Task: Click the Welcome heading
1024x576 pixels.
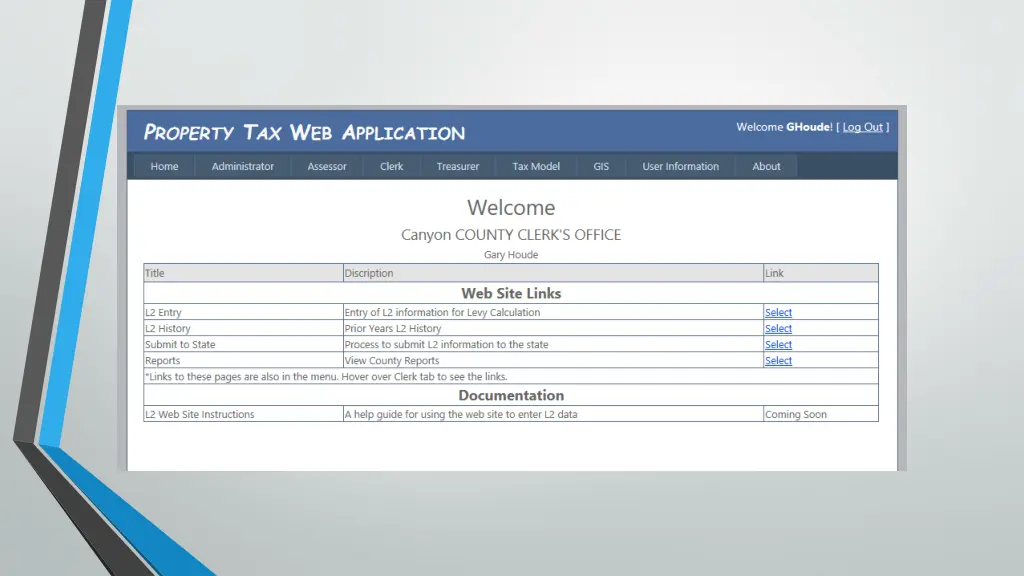Action: pos(511,208)
